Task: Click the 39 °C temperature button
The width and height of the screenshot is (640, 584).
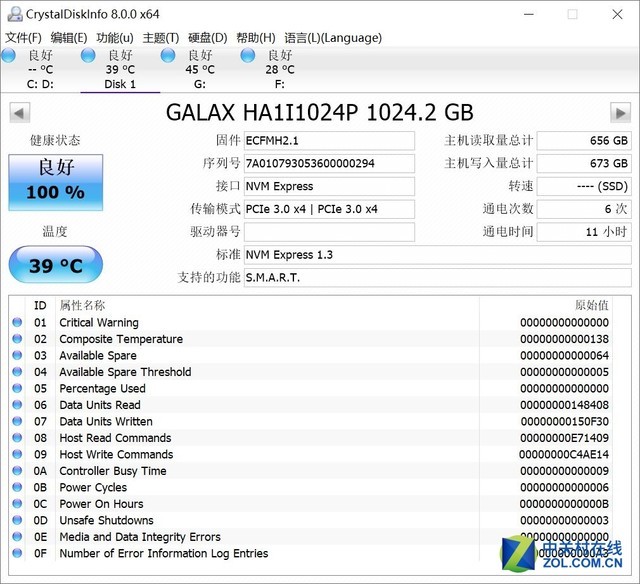Action: point(56,264)
